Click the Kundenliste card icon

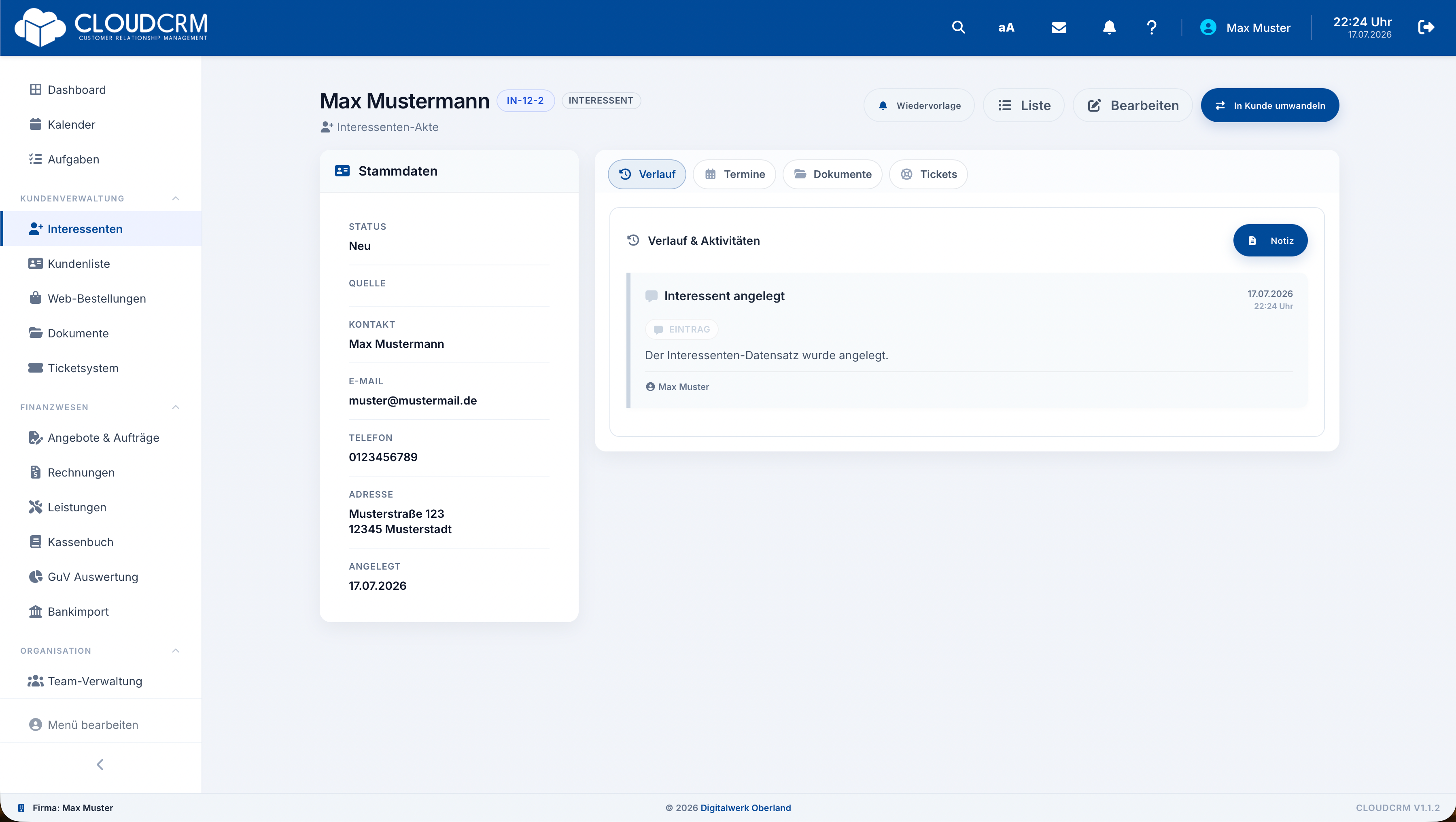(x=36, y=263)
